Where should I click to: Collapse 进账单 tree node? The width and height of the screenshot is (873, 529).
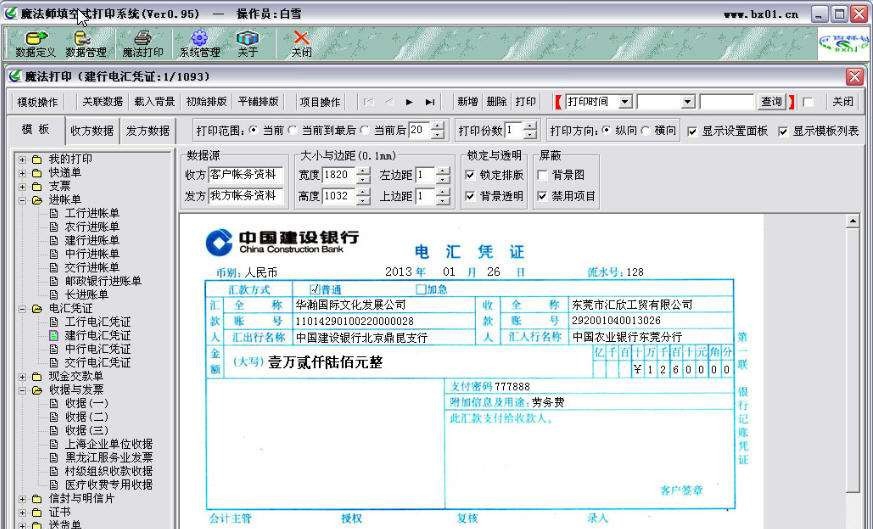pos(22,200)
